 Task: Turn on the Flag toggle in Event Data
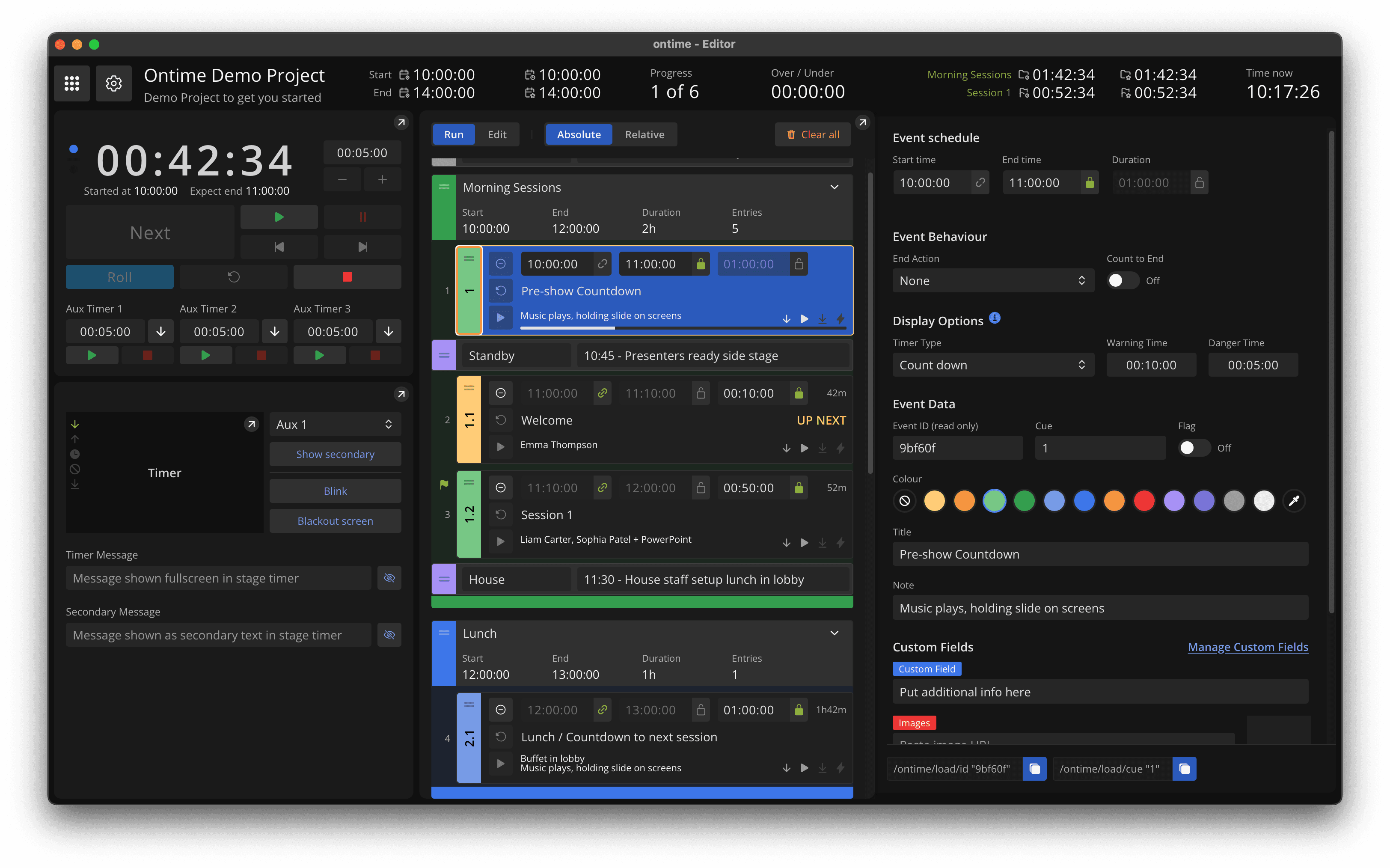(1194, 448)
